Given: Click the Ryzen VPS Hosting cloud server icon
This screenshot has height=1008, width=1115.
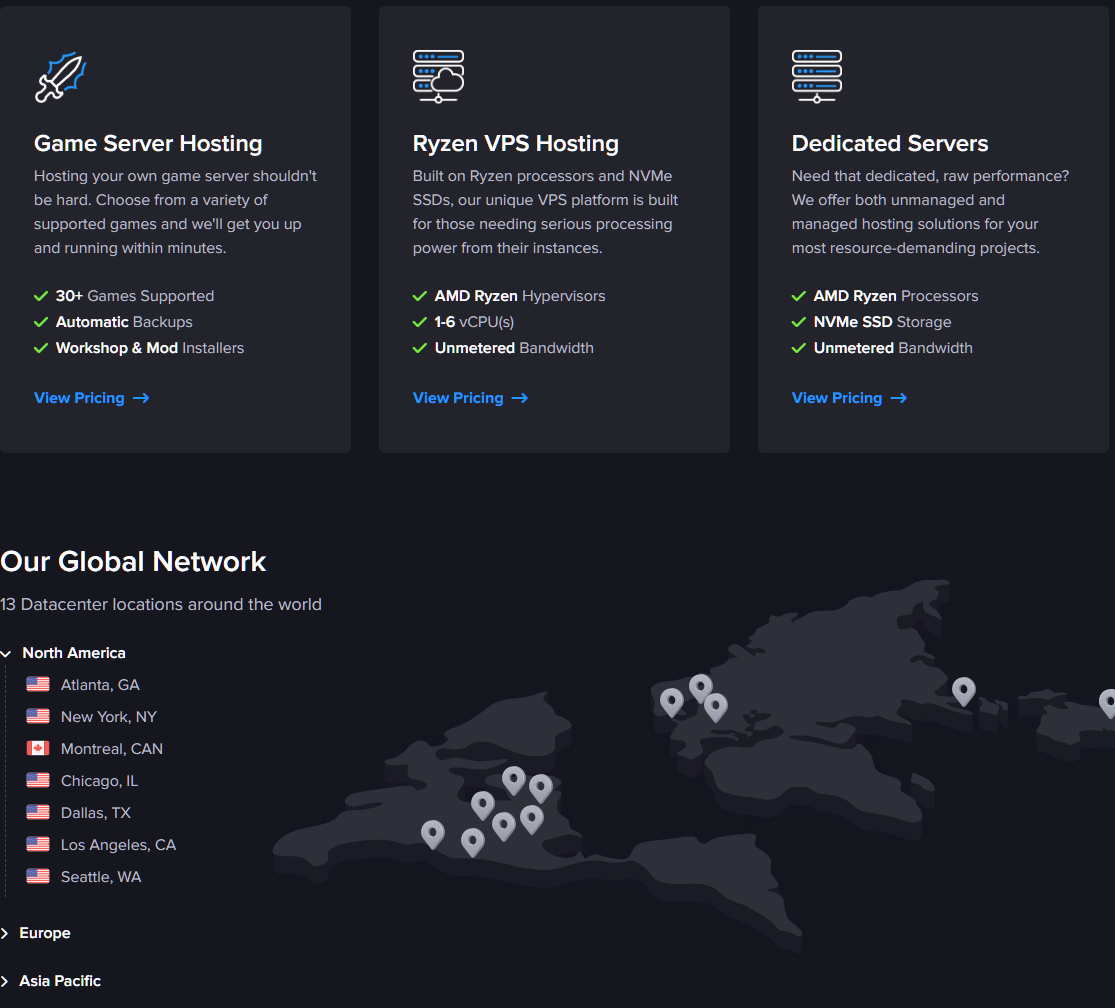Looking at the screenshot, I should click(x=438, y=77).
